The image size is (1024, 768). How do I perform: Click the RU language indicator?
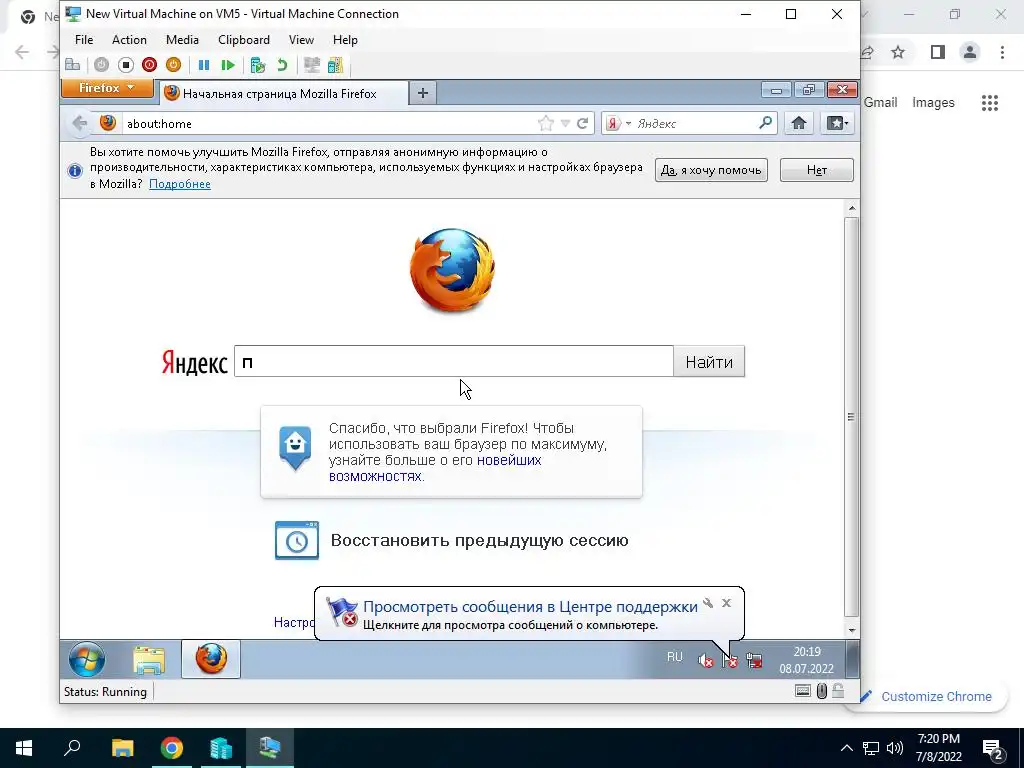click(x=675, y=657)
